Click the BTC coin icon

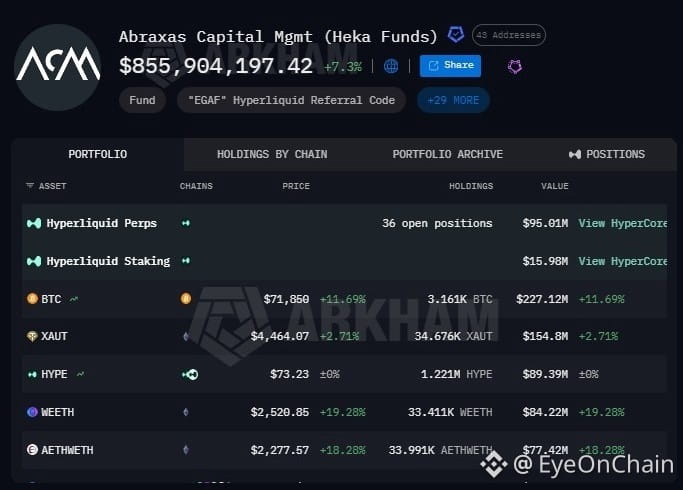tap(32, 299)
